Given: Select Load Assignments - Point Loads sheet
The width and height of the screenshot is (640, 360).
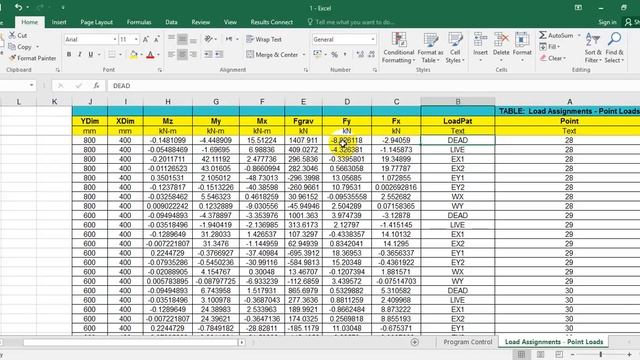Looking at the screenshot, I should click(553, 342).
